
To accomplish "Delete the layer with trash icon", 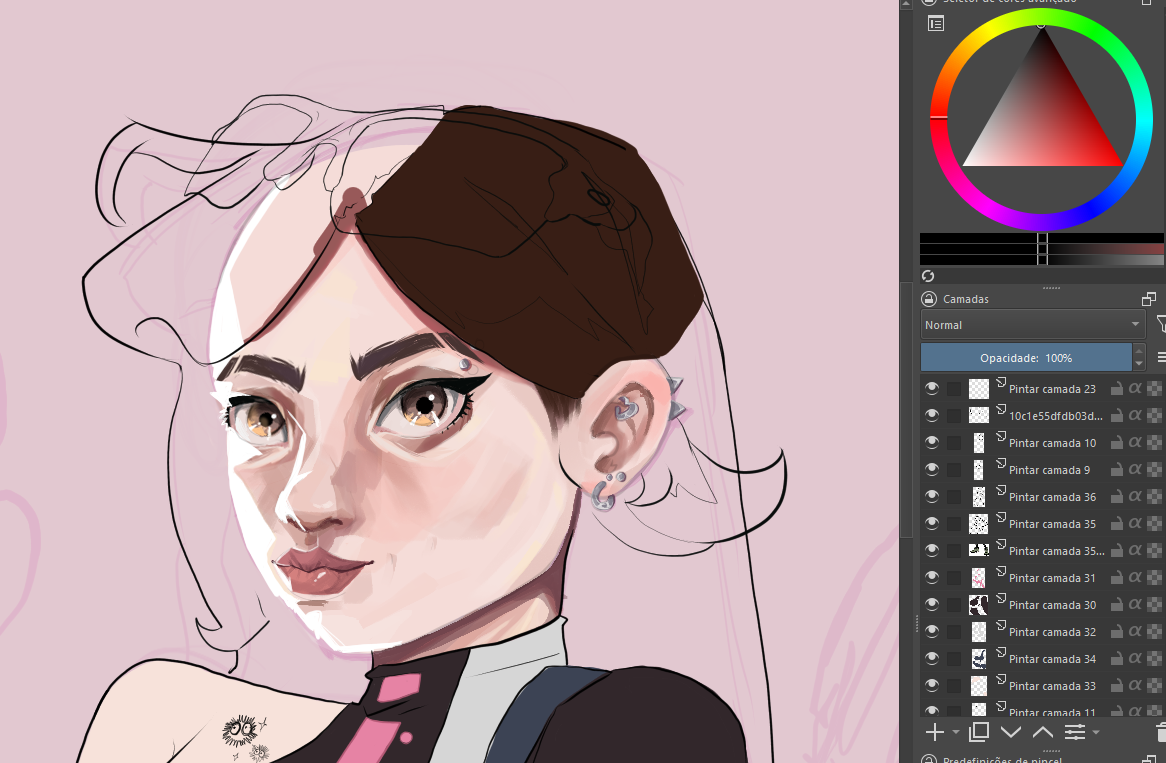I will click(1162, 733).
